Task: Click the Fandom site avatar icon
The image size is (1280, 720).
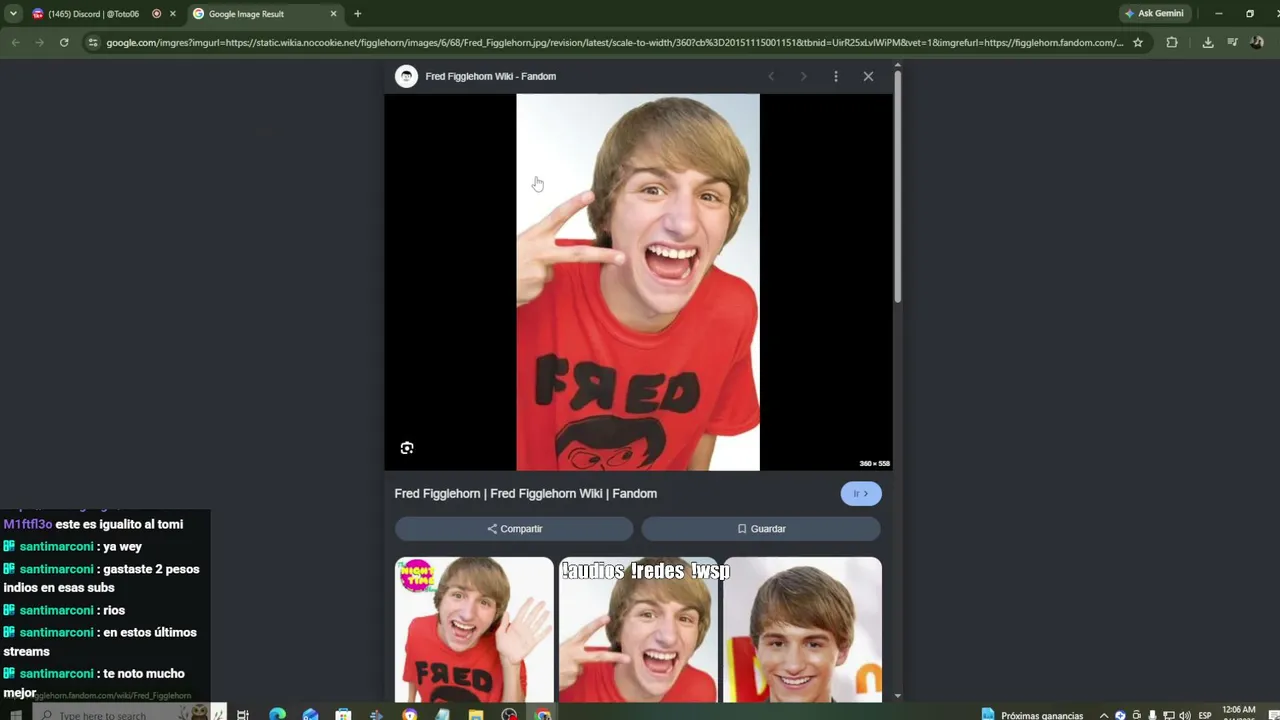Action: [406, 77]
